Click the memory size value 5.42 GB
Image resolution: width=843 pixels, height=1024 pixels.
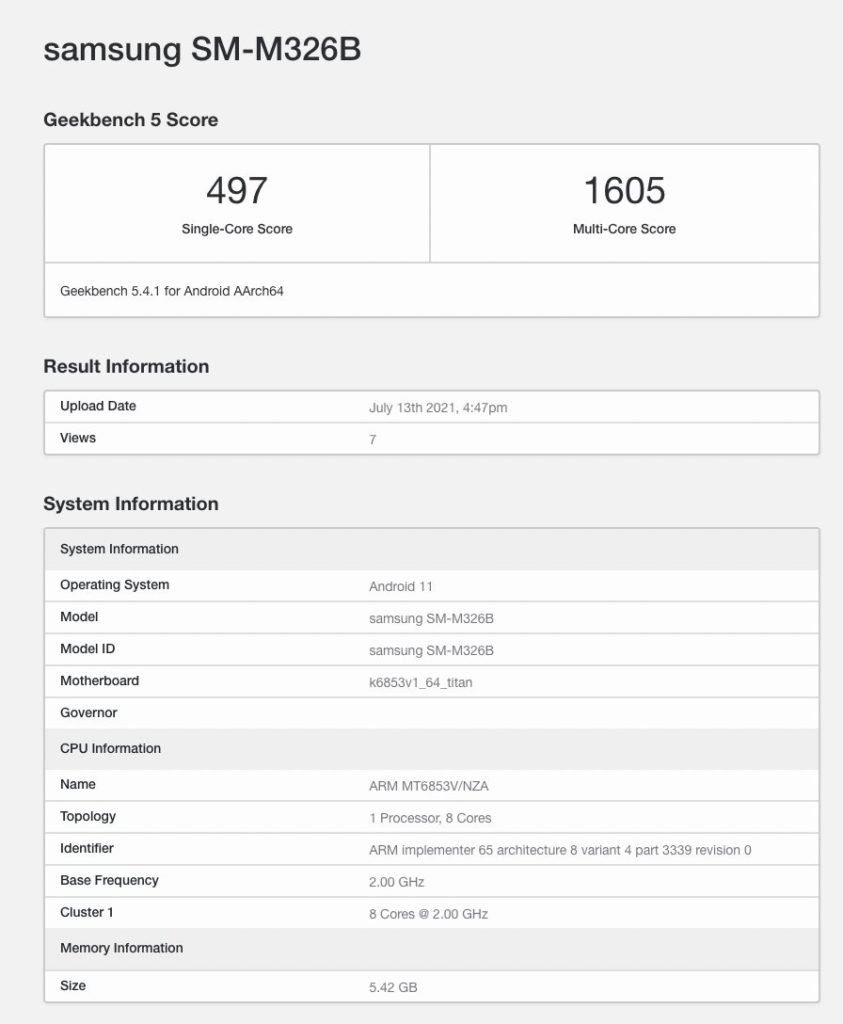coord(393,987)
